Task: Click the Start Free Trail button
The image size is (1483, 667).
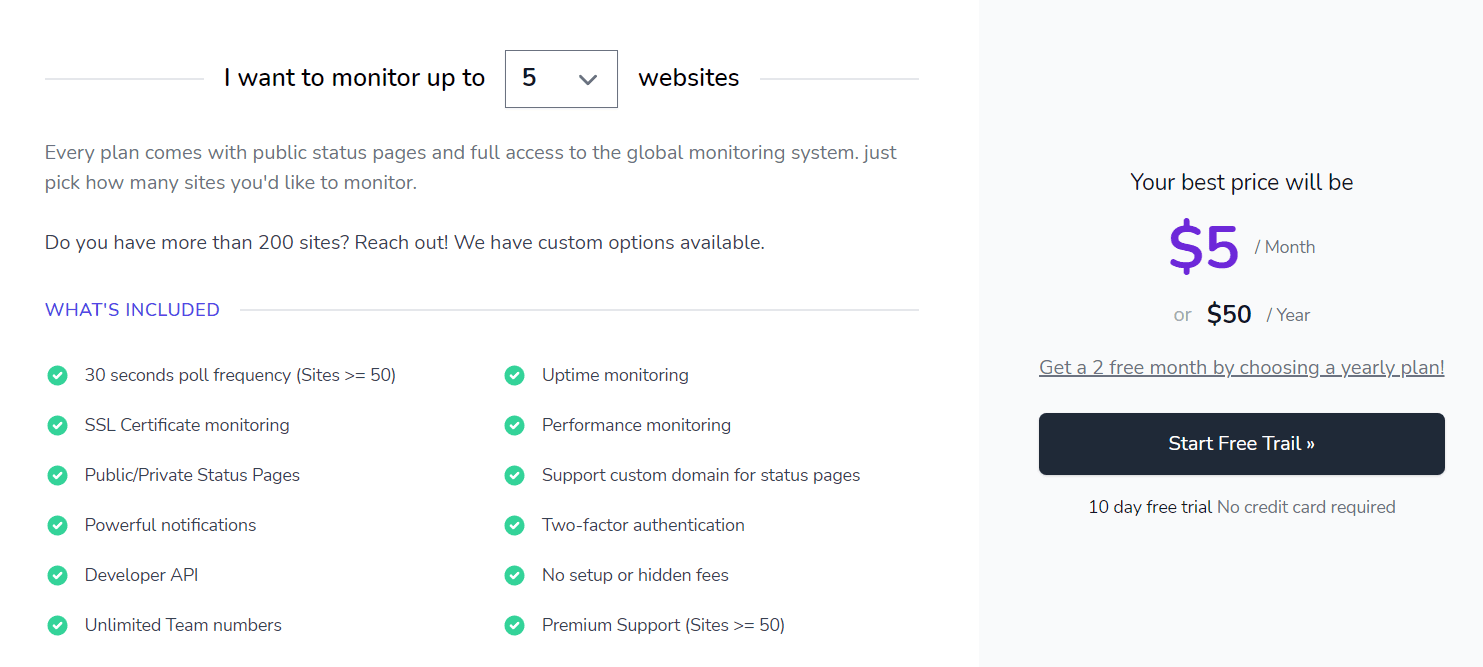Action: (1241, 444)
